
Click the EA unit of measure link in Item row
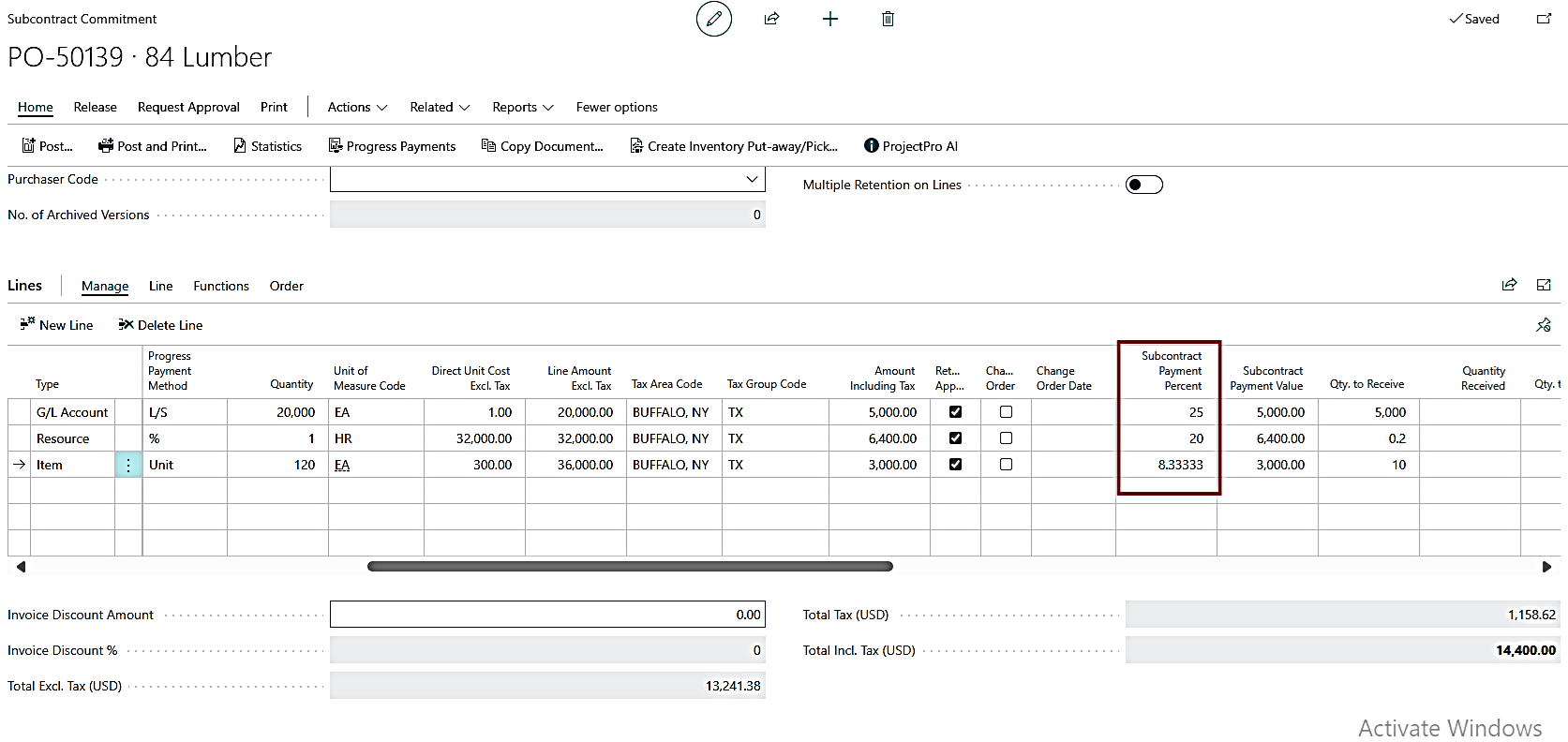pos(342,465)
